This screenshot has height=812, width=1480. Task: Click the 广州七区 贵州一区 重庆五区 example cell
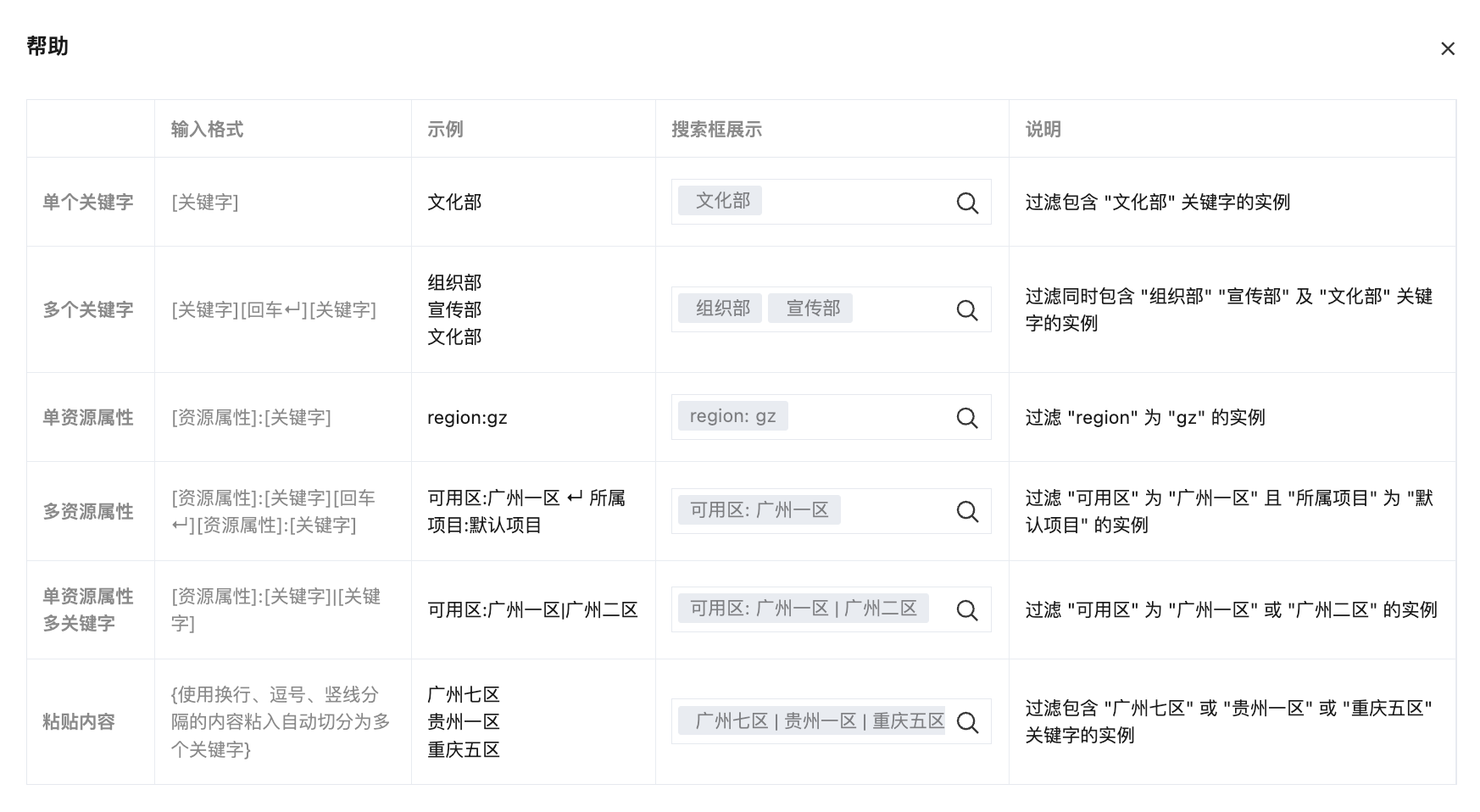464,722
